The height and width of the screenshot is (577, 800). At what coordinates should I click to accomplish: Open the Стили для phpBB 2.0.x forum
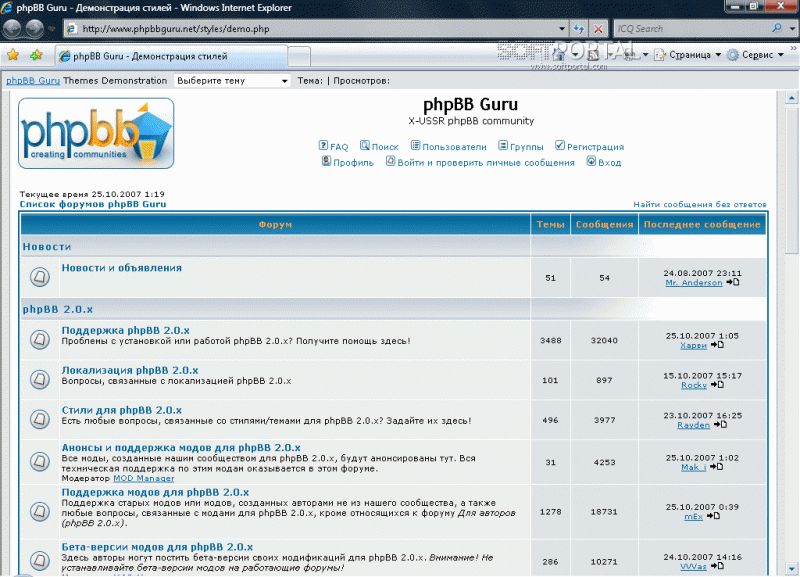(122, 410)
